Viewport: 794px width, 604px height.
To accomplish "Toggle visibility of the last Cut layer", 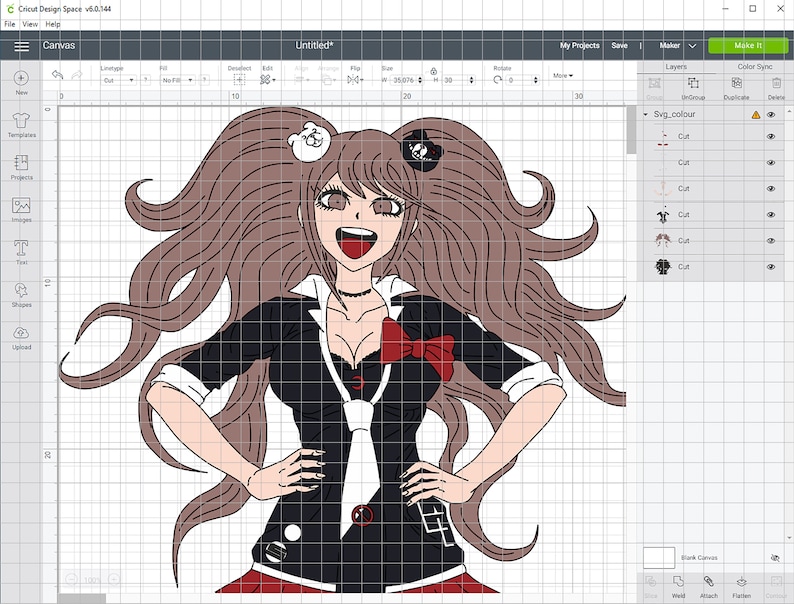I will (771, 267).
